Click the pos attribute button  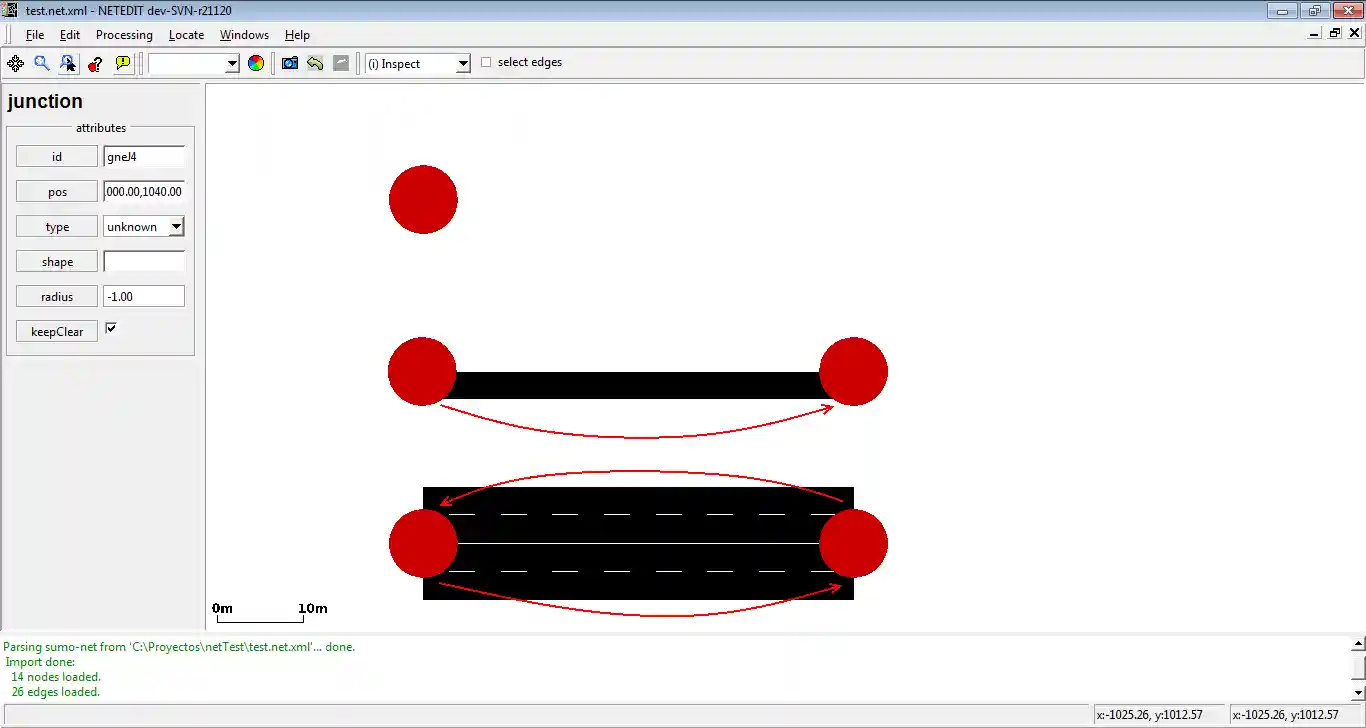click(57, 192)
